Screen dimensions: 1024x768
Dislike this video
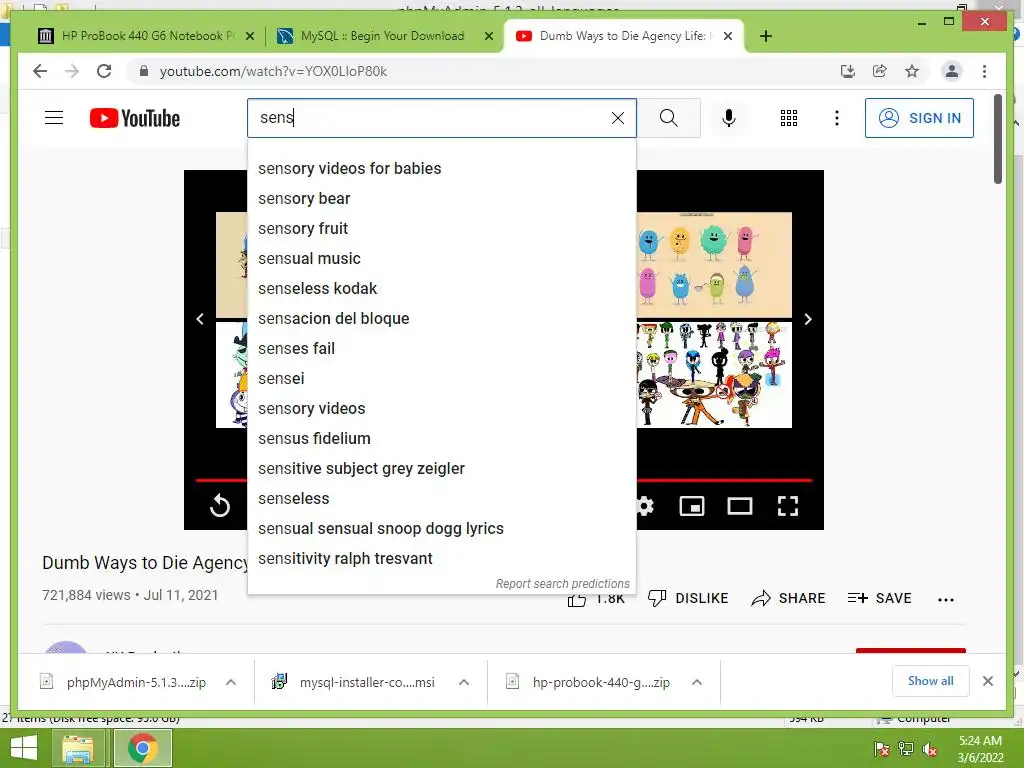688,598
